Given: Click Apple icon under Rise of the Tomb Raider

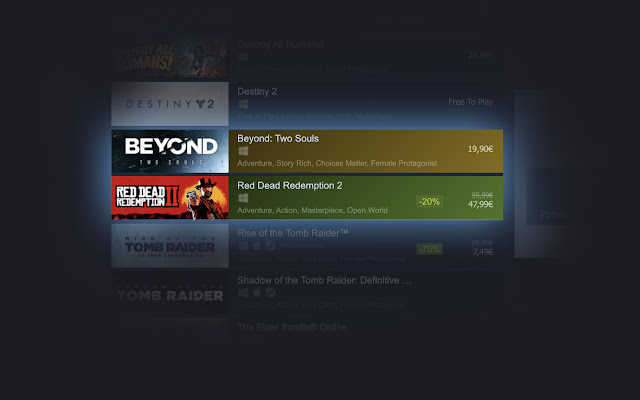Looking at the screenshot, I should [x=257, y=246].
